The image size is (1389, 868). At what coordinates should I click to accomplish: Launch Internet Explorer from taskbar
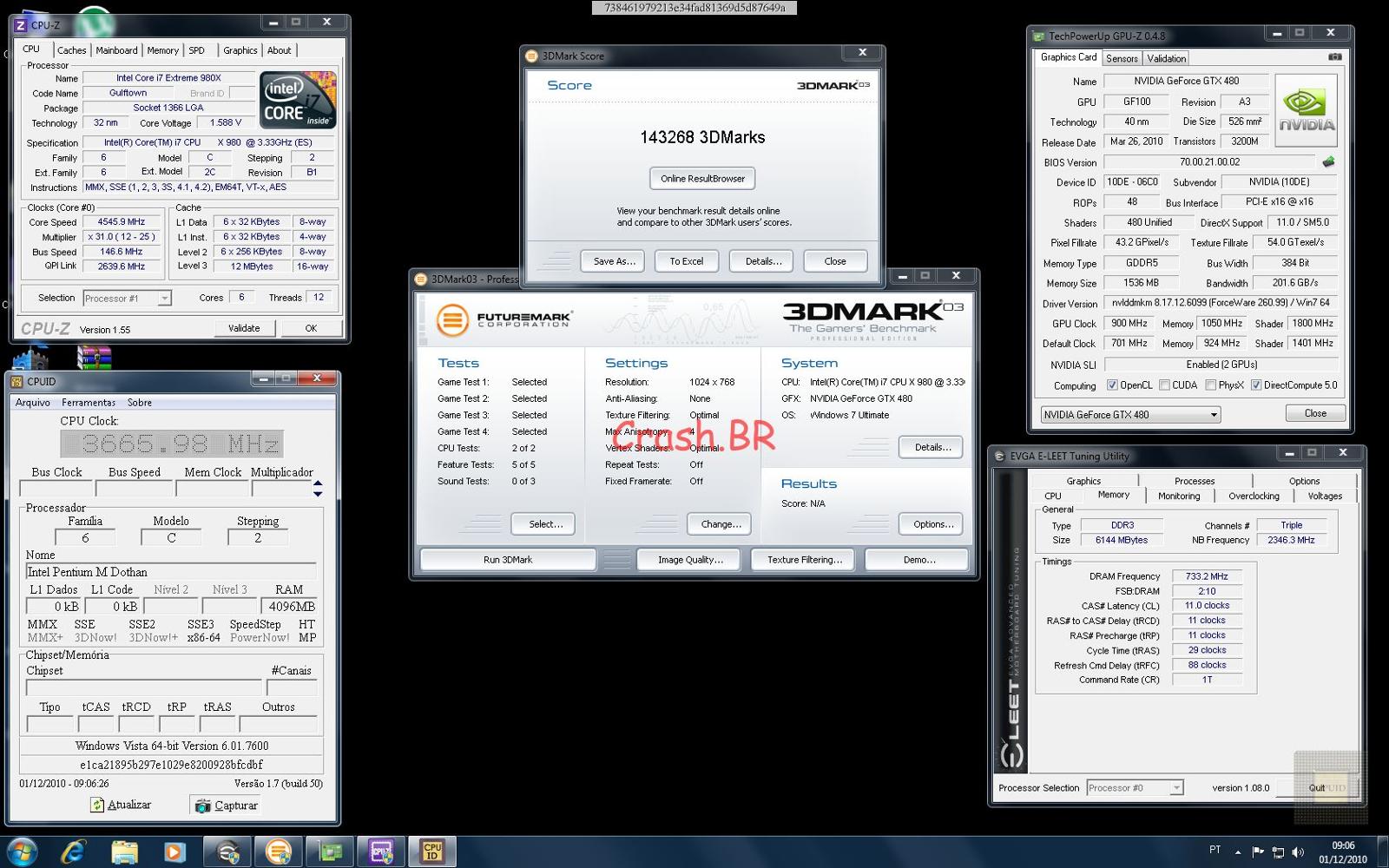coord(73,852)
